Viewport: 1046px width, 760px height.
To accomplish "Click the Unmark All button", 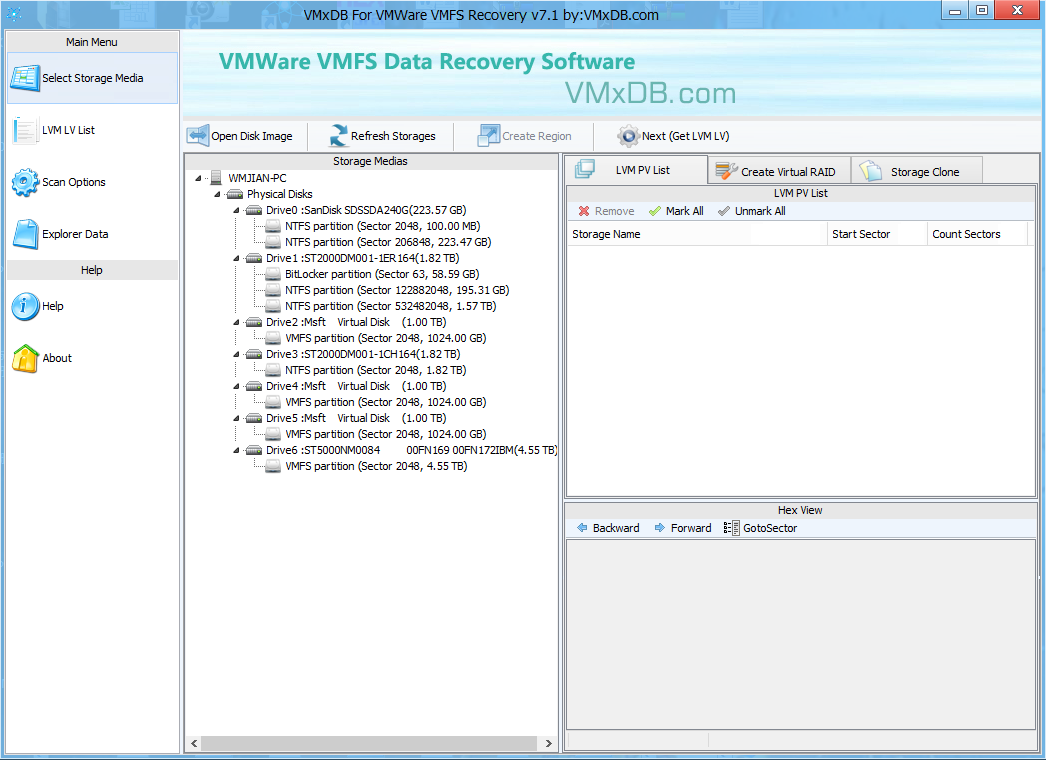I will click(x=752, y=211).
